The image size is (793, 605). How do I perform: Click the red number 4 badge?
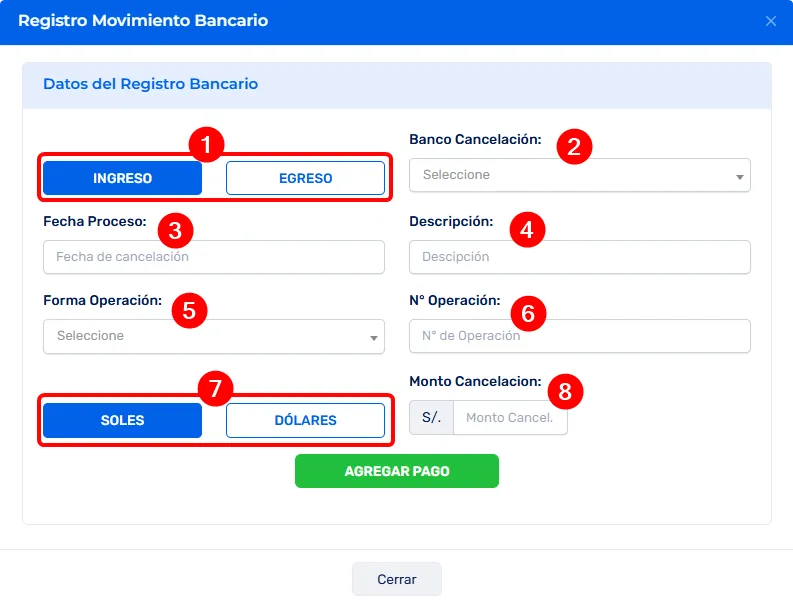[527, 230]
